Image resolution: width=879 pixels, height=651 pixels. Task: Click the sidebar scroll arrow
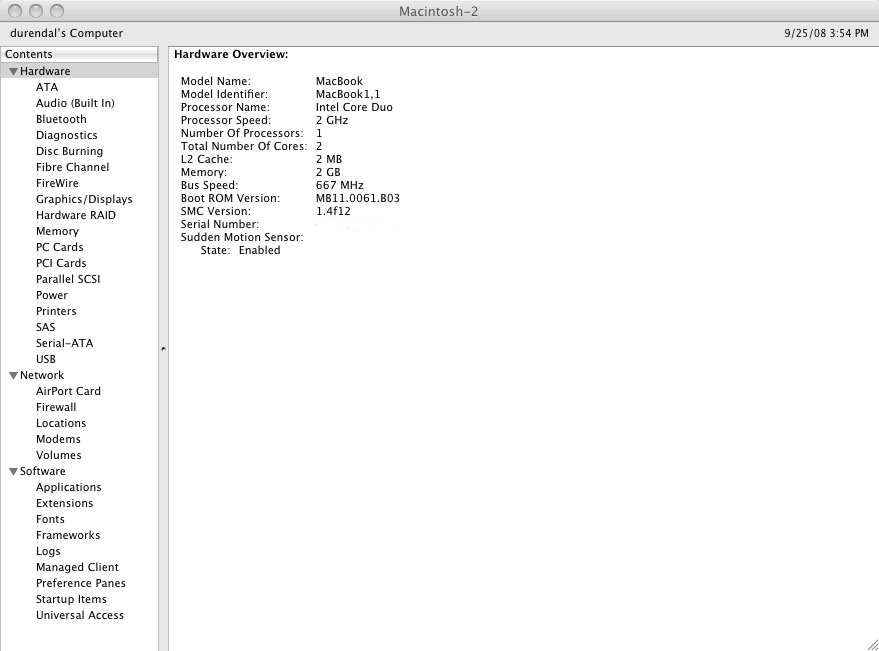coord(162,348)
